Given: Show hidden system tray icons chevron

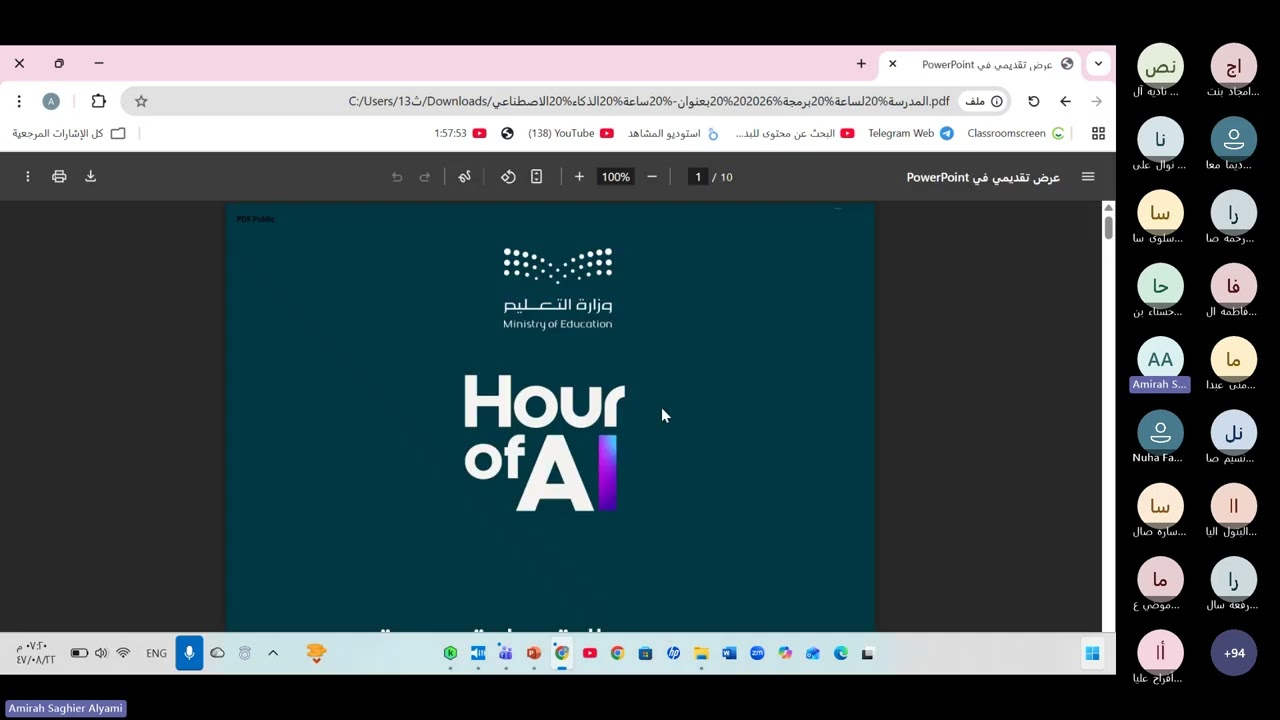Looking at the screenshot, I should 273,653.
